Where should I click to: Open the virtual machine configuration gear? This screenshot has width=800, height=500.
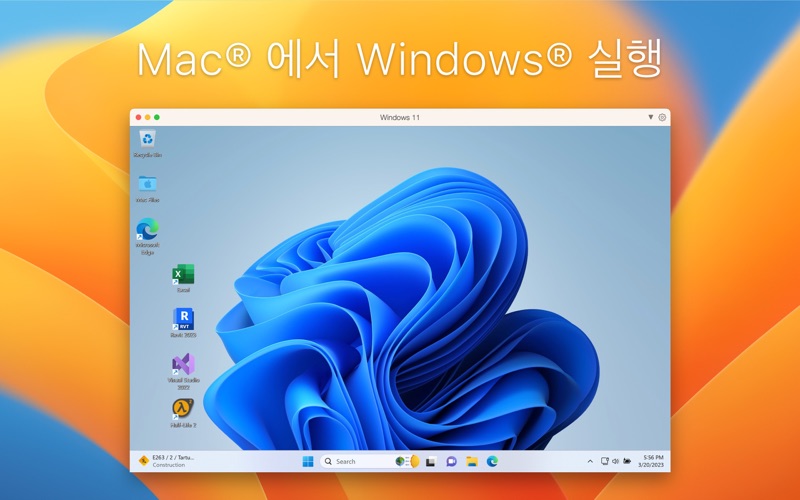point(662,117)
